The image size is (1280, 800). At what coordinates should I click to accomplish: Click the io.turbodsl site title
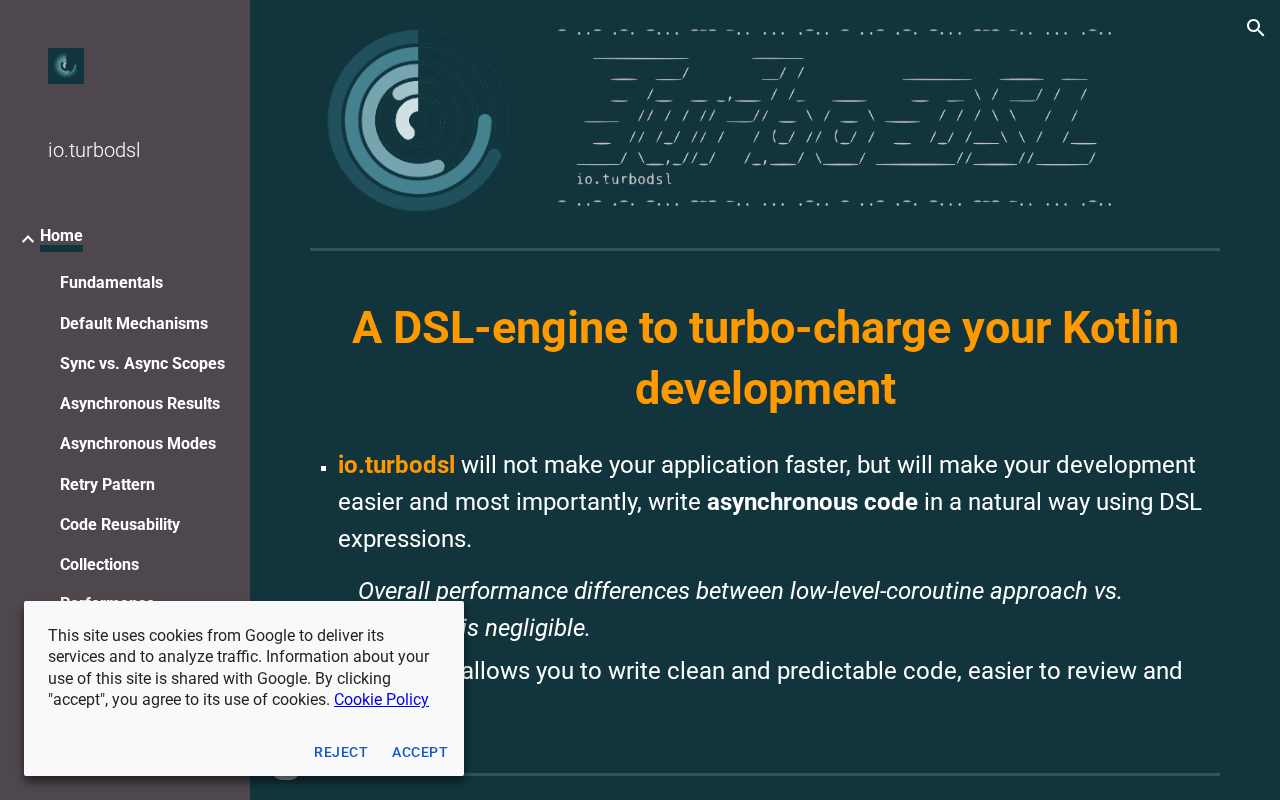[x=94, y=151]
